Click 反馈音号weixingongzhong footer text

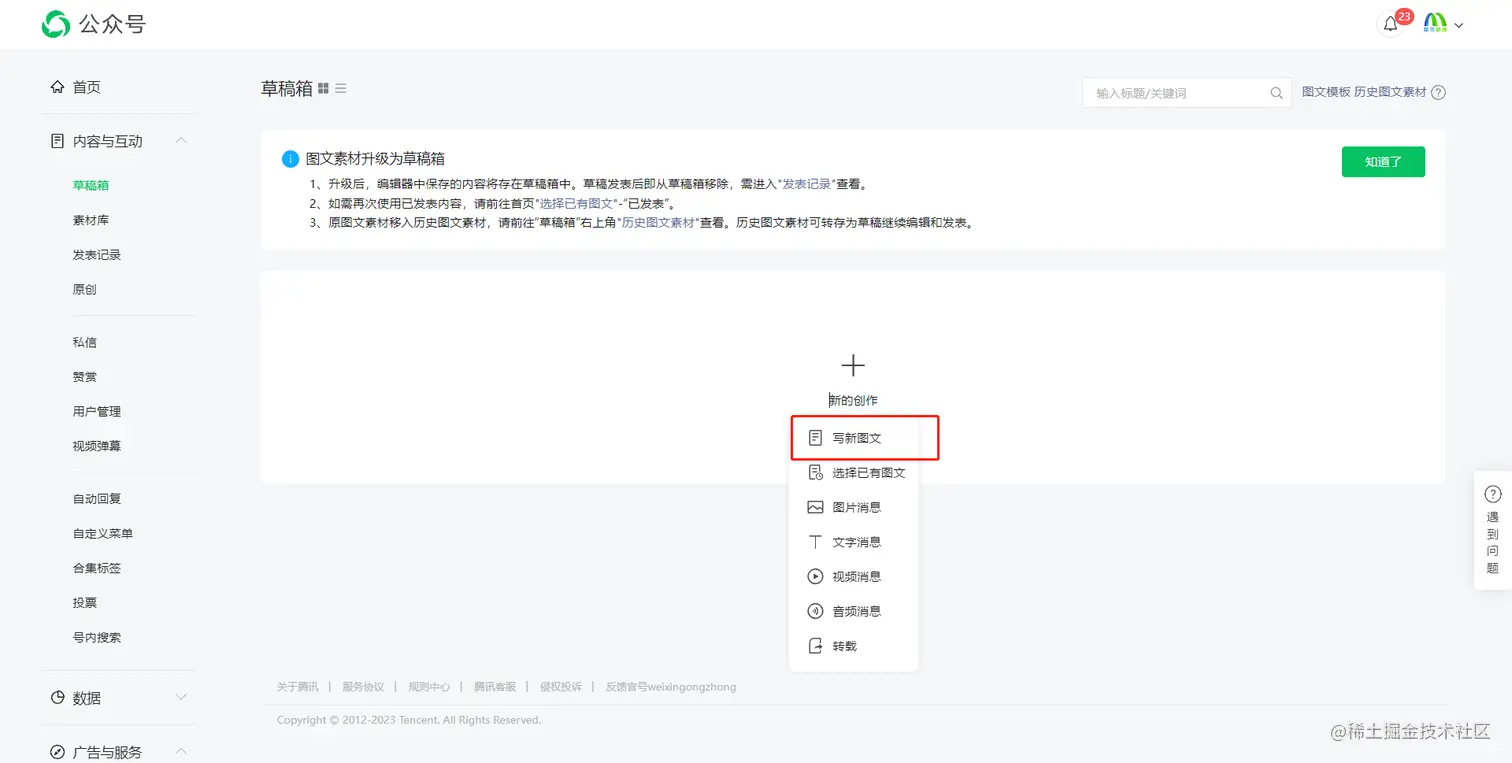(671, 687)
